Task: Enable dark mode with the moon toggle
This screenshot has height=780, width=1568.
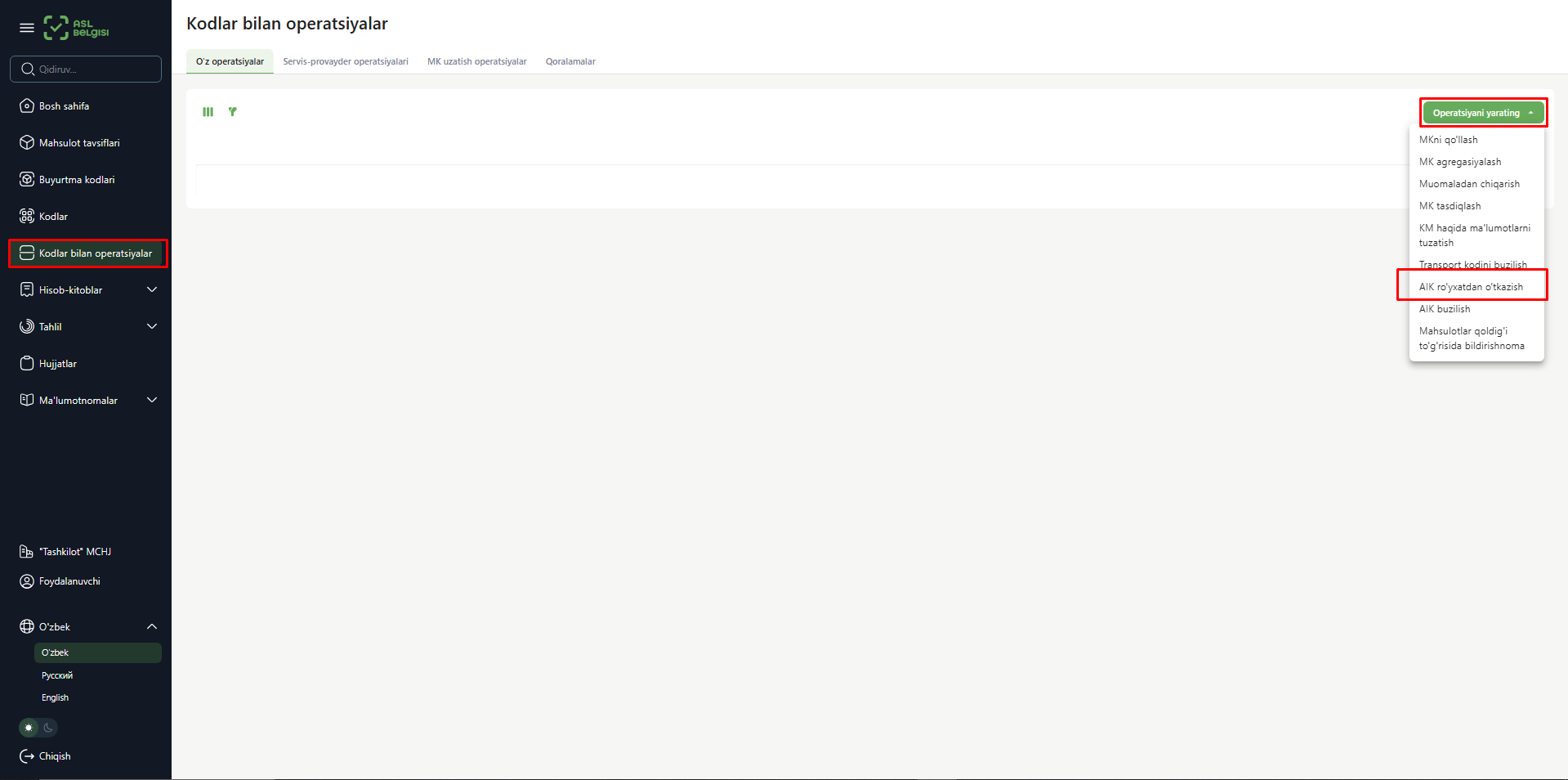Action: [49, 728]
